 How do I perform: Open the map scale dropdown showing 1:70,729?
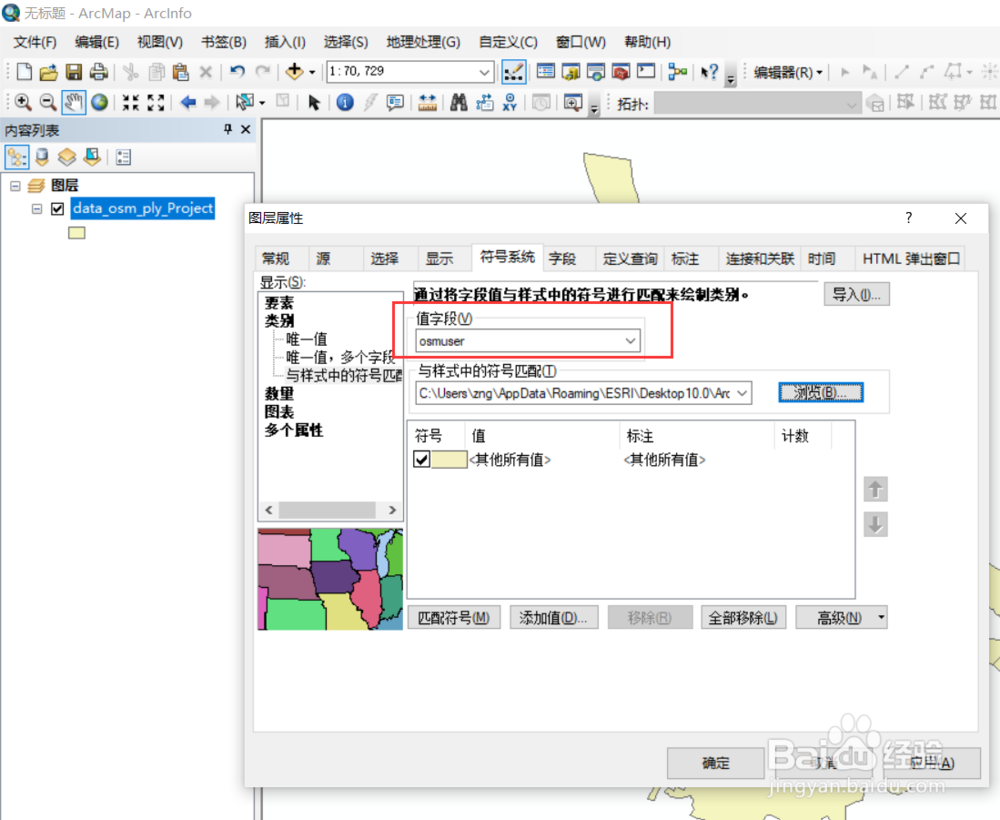pos(484,71)
